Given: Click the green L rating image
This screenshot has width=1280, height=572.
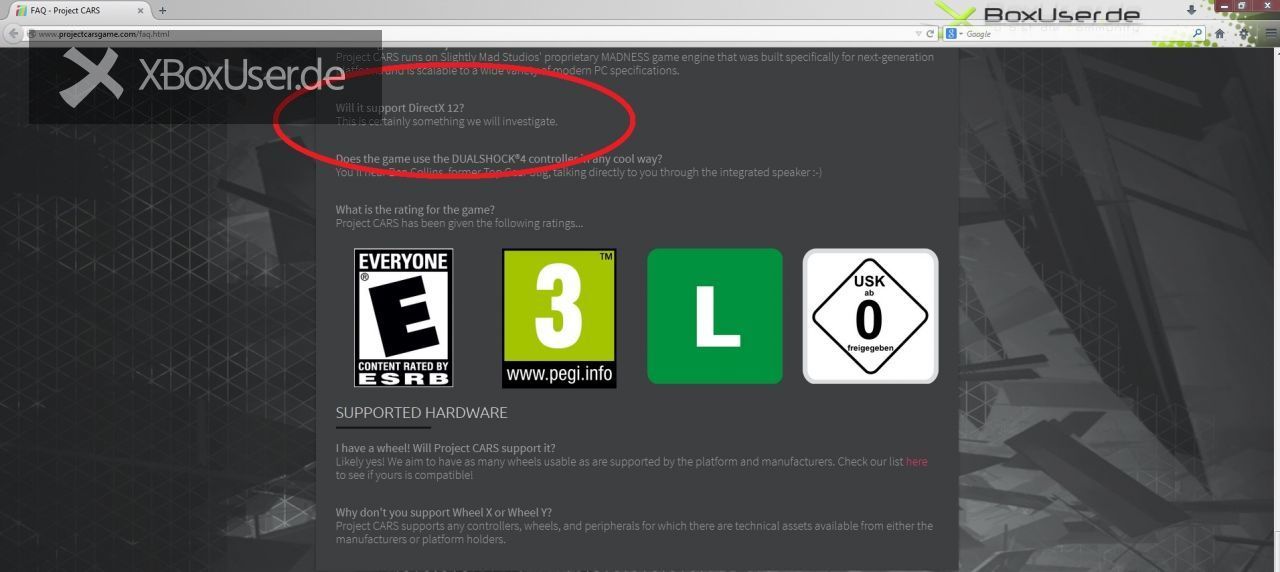Looking at the screenshot, I should 715,316.
